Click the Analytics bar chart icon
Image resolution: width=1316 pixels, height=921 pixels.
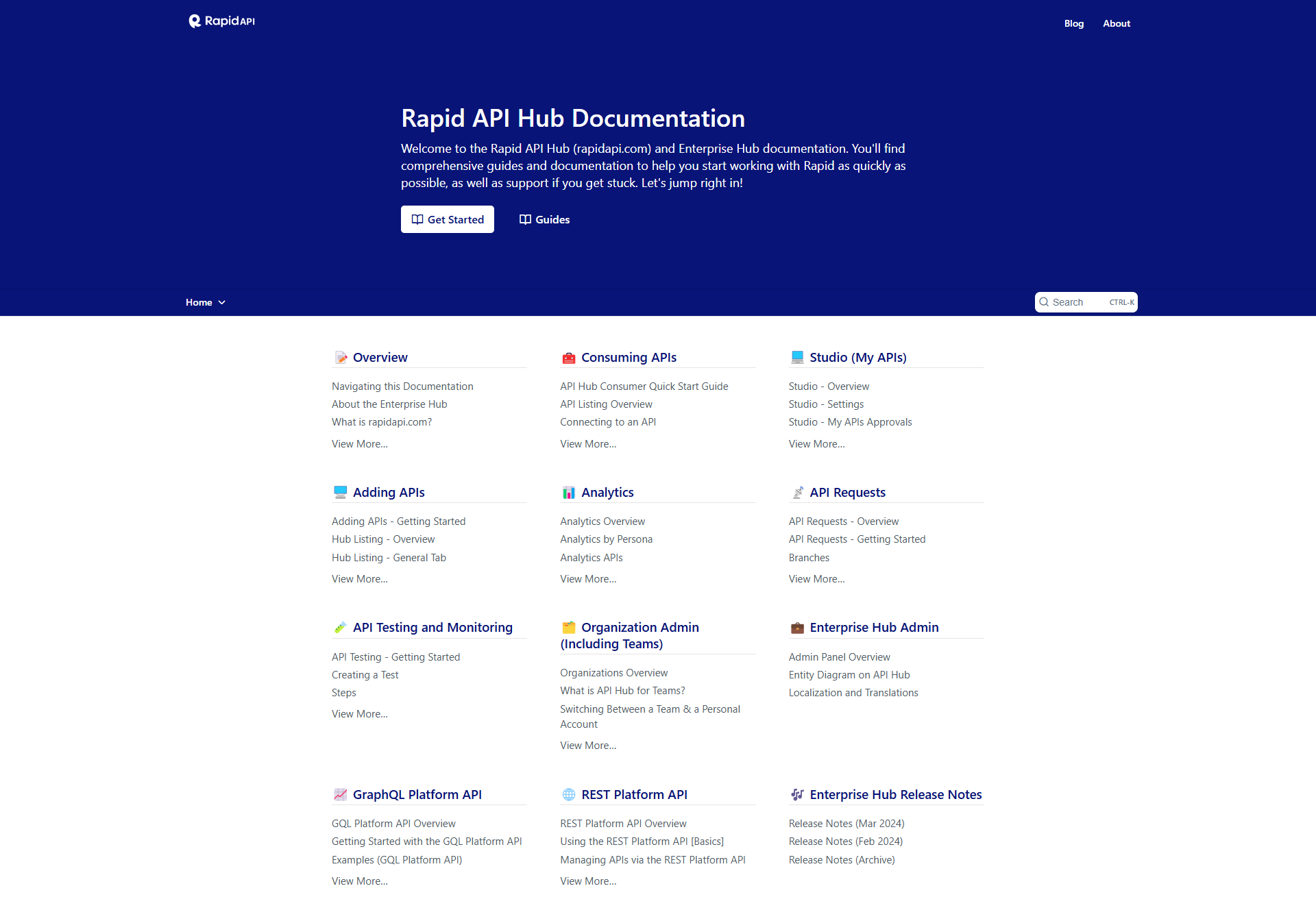click(568, 492)
